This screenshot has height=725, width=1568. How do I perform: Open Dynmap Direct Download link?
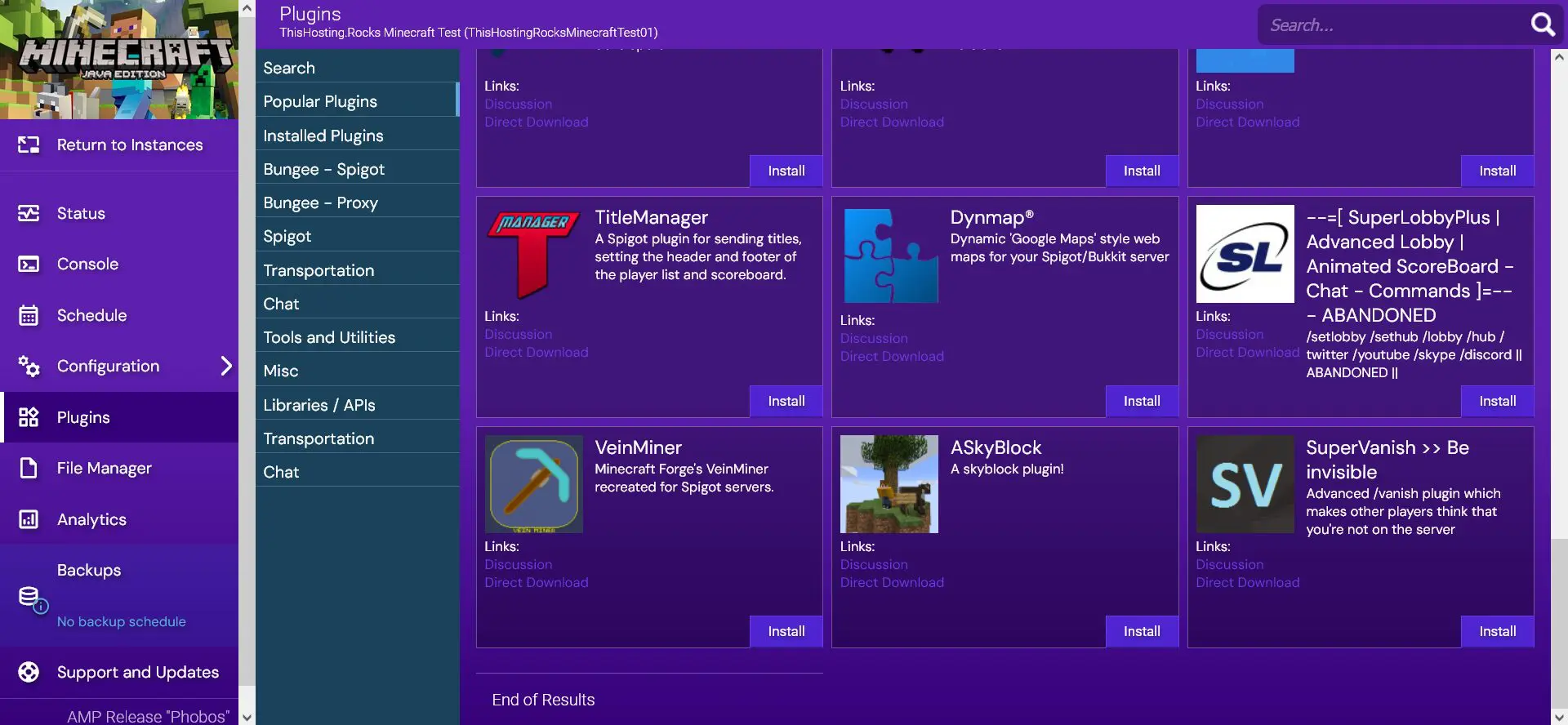pos(892,356)
